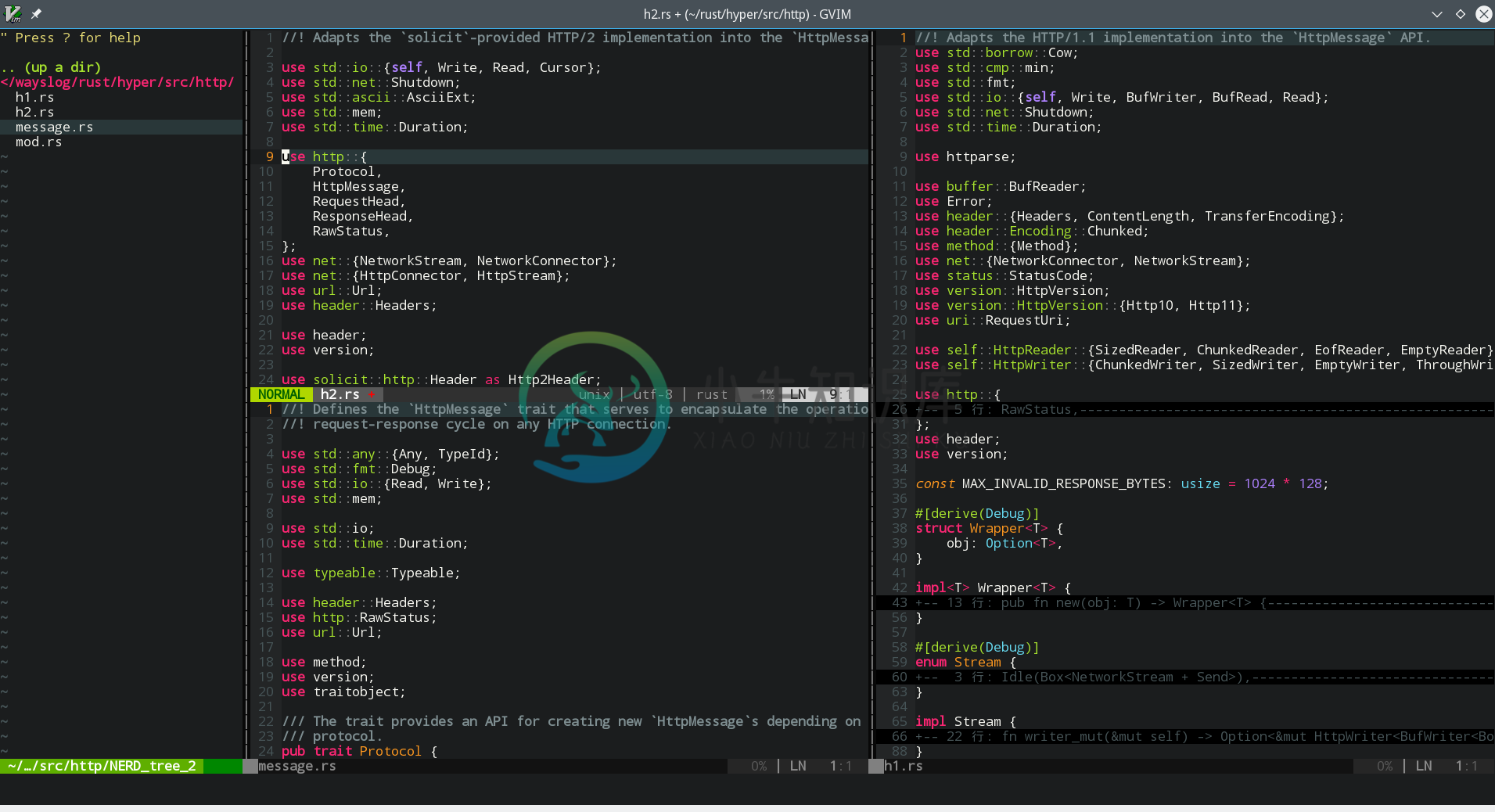Click 'use std::borrow::Cow;' in h1.rs

click(997, 52)
